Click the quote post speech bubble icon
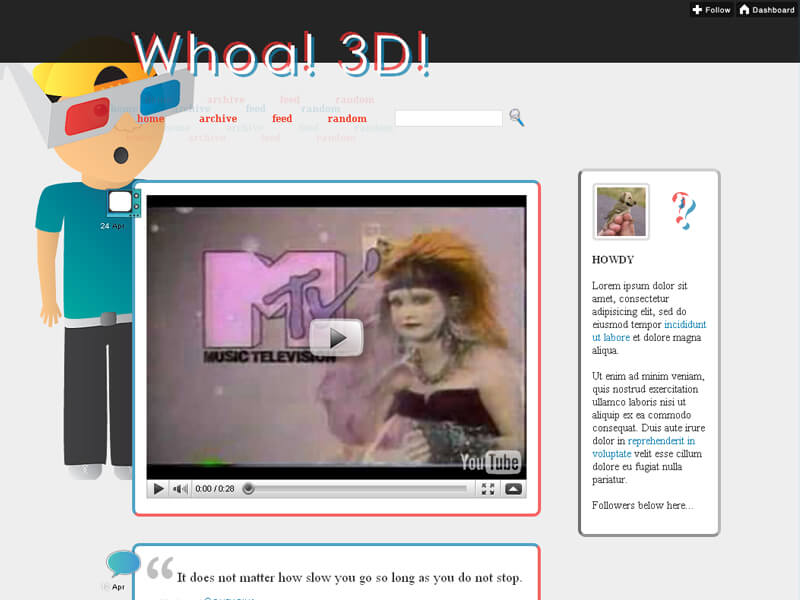Screen dimensions: 800x600 click(x=123, y=564)
